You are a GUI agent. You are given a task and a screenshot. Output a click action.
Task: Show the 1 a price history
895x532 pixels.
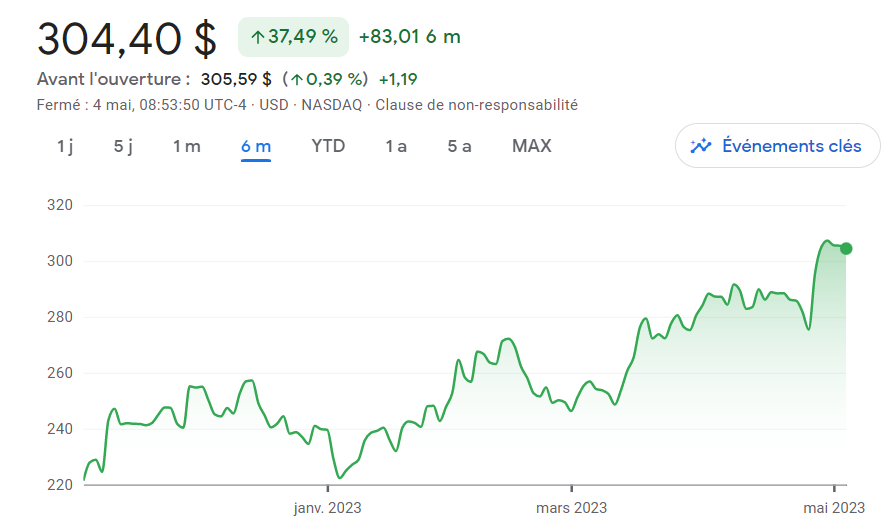(x=396, y=146)
